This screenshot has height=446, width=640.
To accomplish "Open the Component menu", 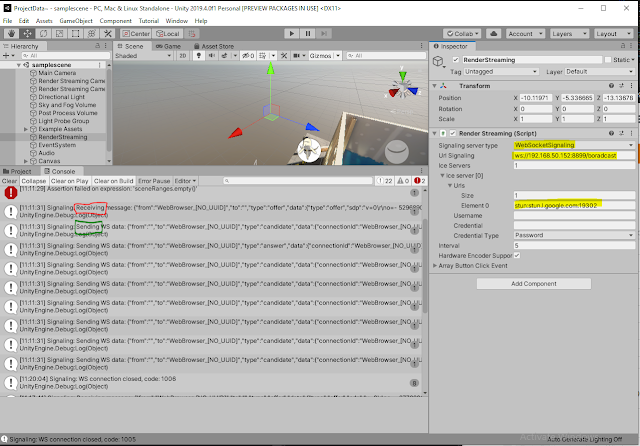I will tap(116, 21).
